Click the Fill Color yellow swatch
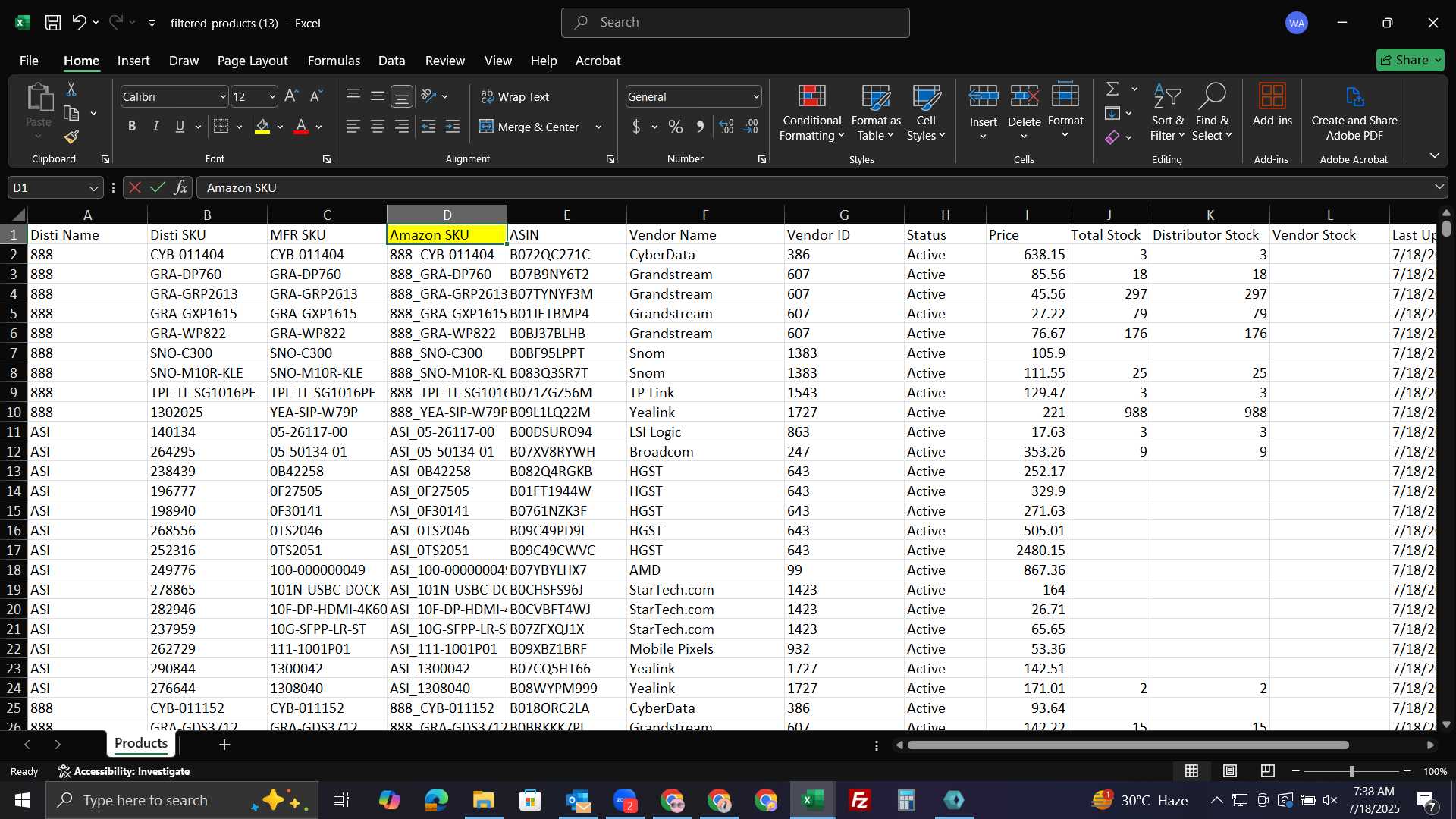Viewport: 1456px width, 819px height. (262, 127)
